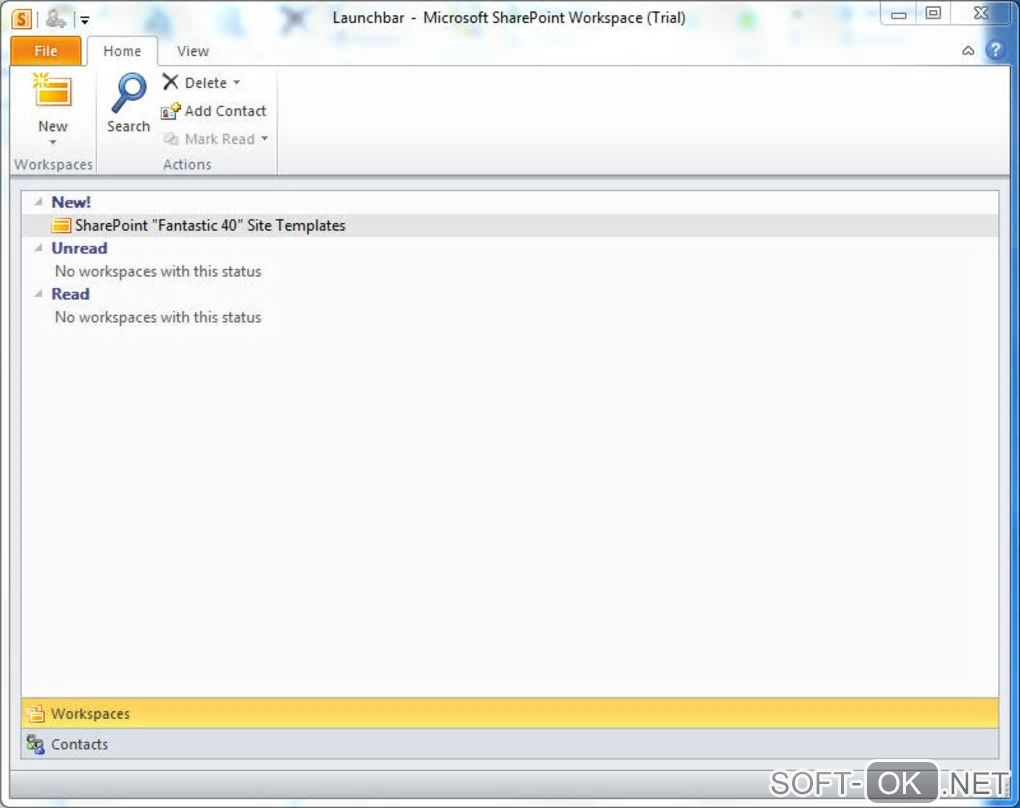Open the File tab
Viewport: 1020px width, 808px height.
coord(46,51)
